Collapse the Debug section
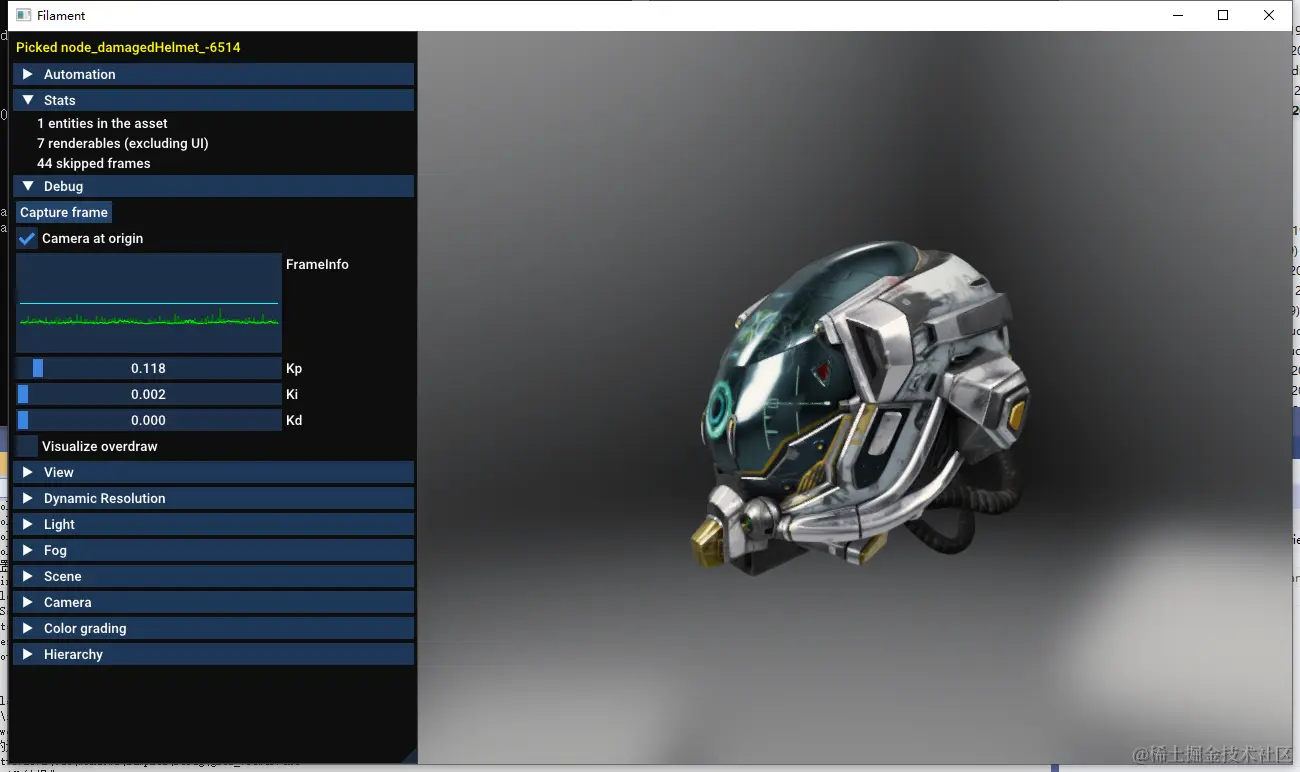This screenshot has width=1300, height=772. pyautogui.click(x=213, y=186)
